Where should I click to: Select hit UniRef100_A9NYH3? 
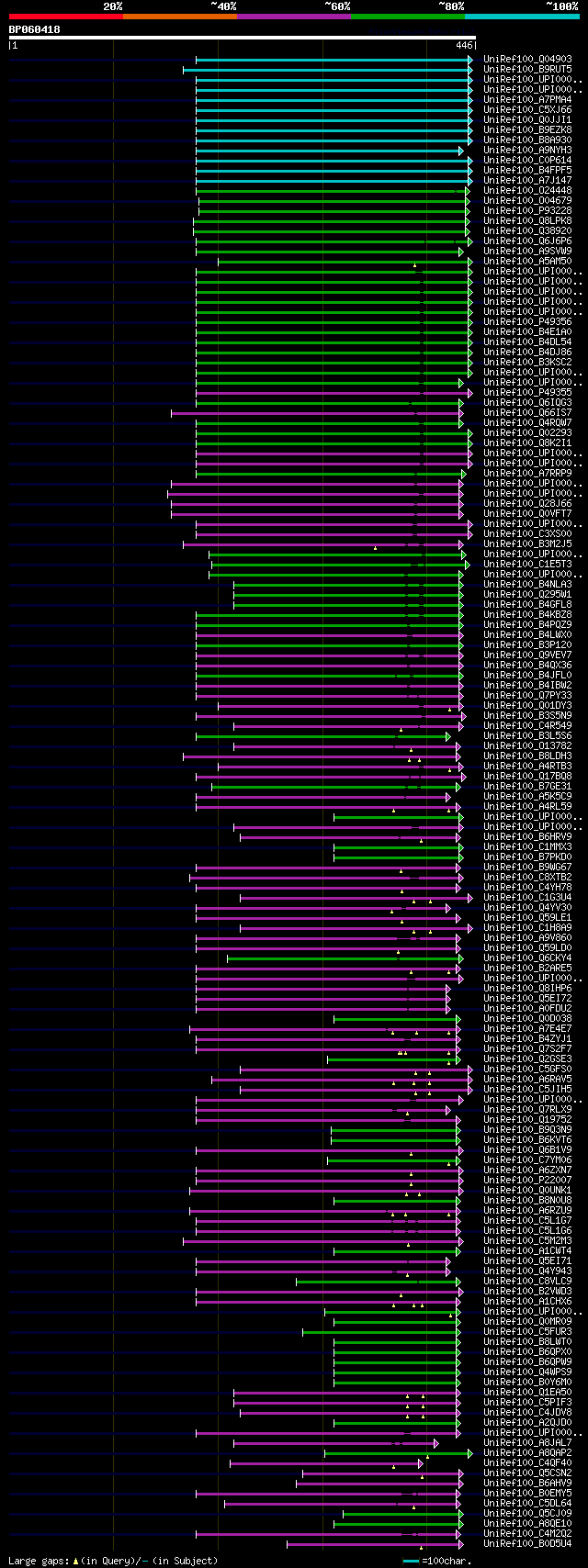pyautogui.click(x=527, y=151)
